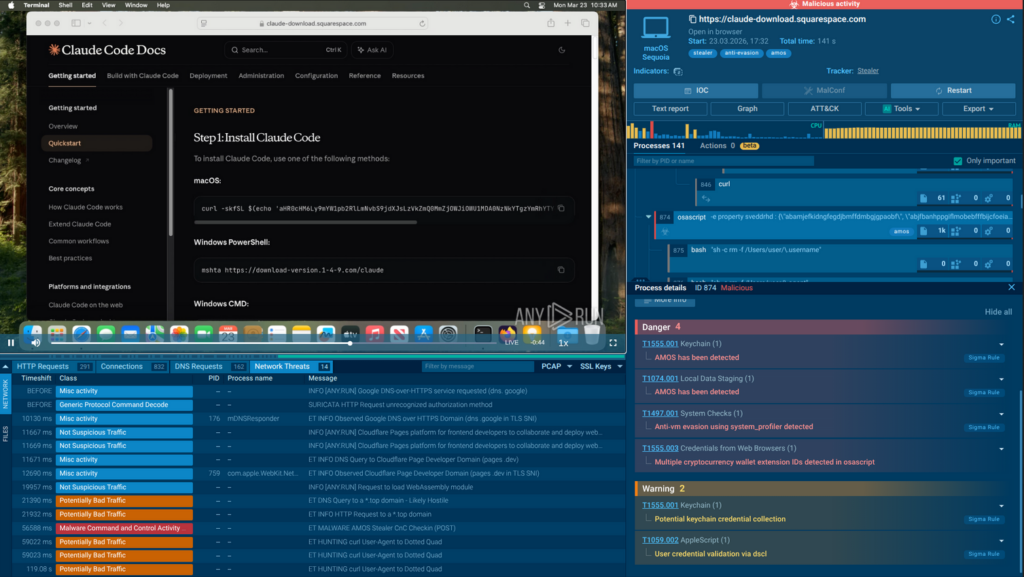This screenshot has height=577, width=1024.
Task: Switch to the DNS Requests tab
Action: (201, 367)
